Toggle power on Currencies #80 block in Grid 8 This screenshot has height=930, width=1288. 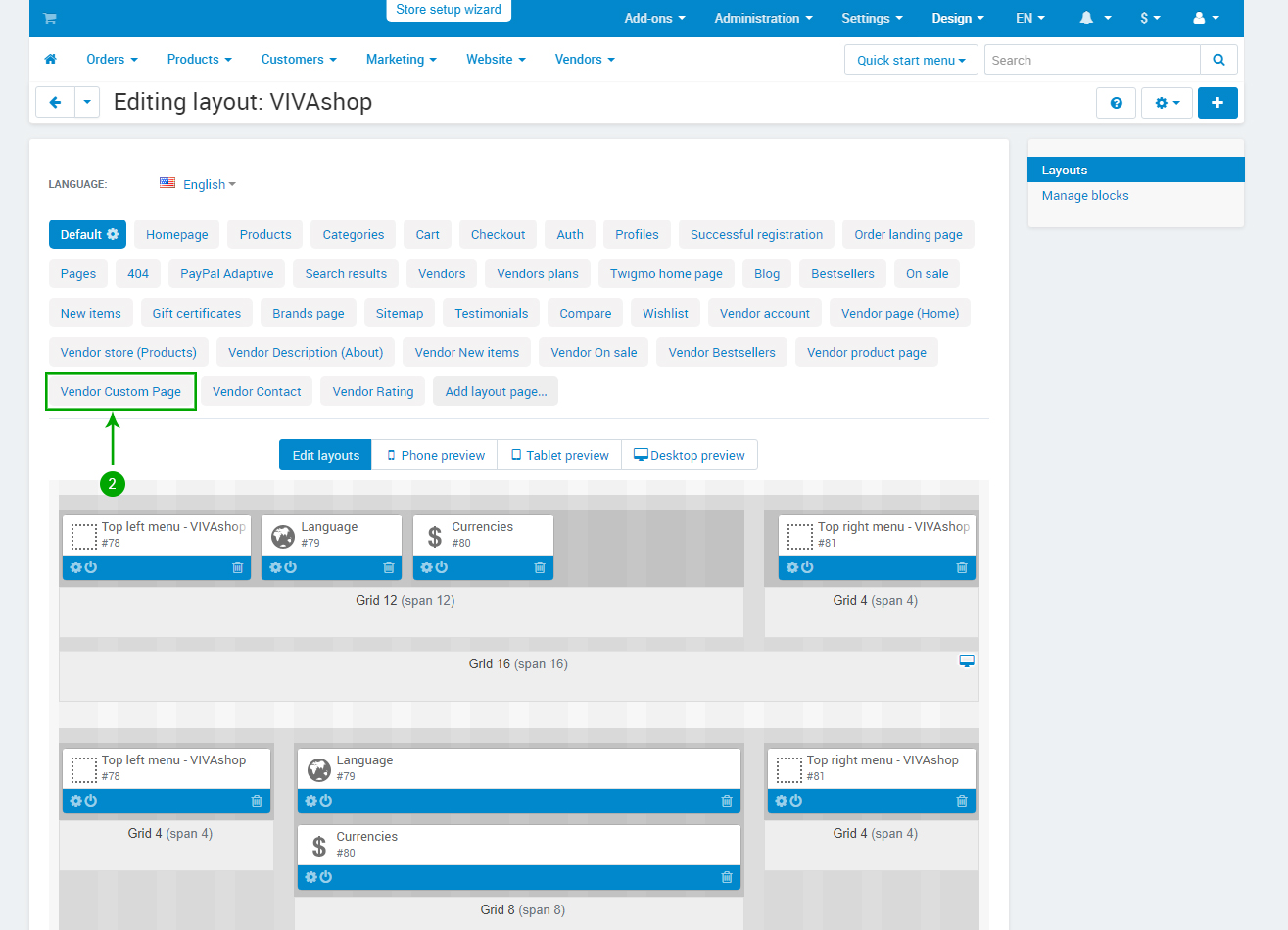point(326,877)
